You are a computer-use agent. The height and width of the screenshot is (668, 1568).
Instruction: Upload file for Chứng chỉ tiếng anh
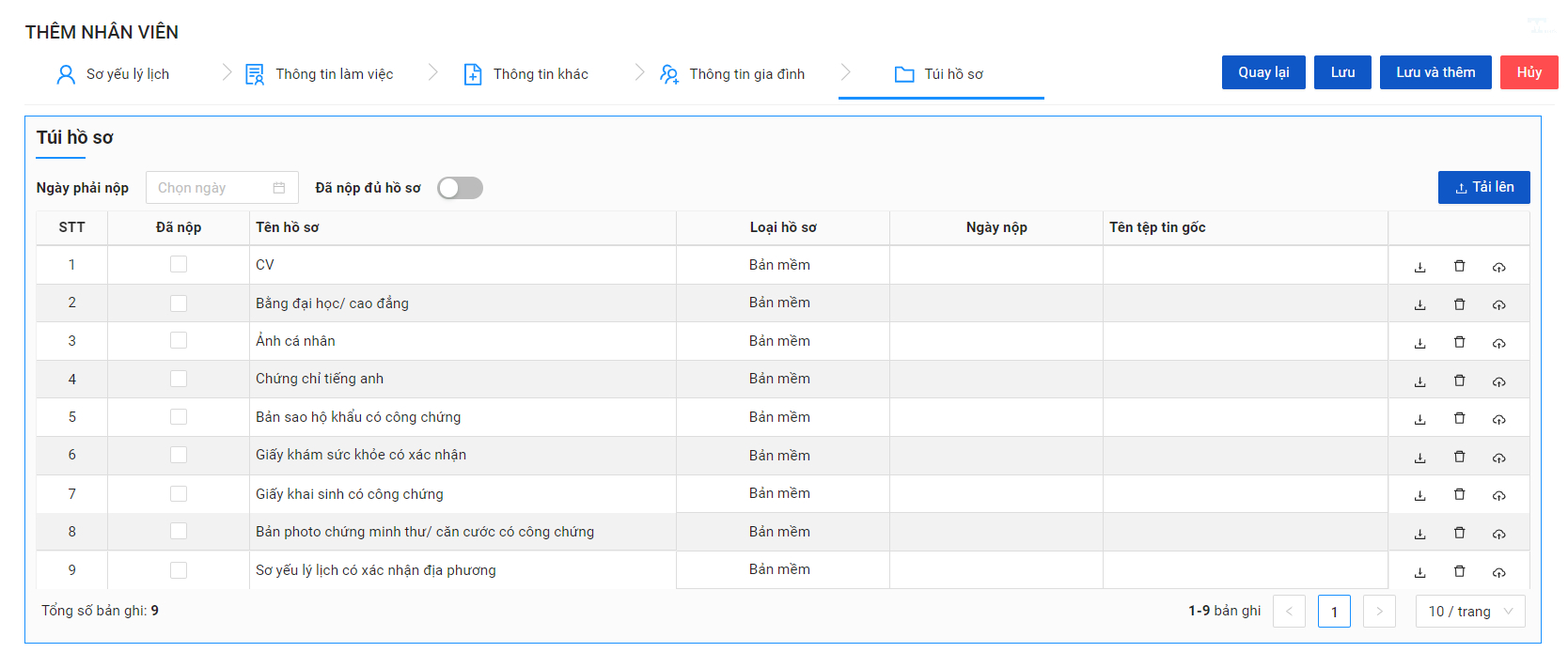[1498, 381]
